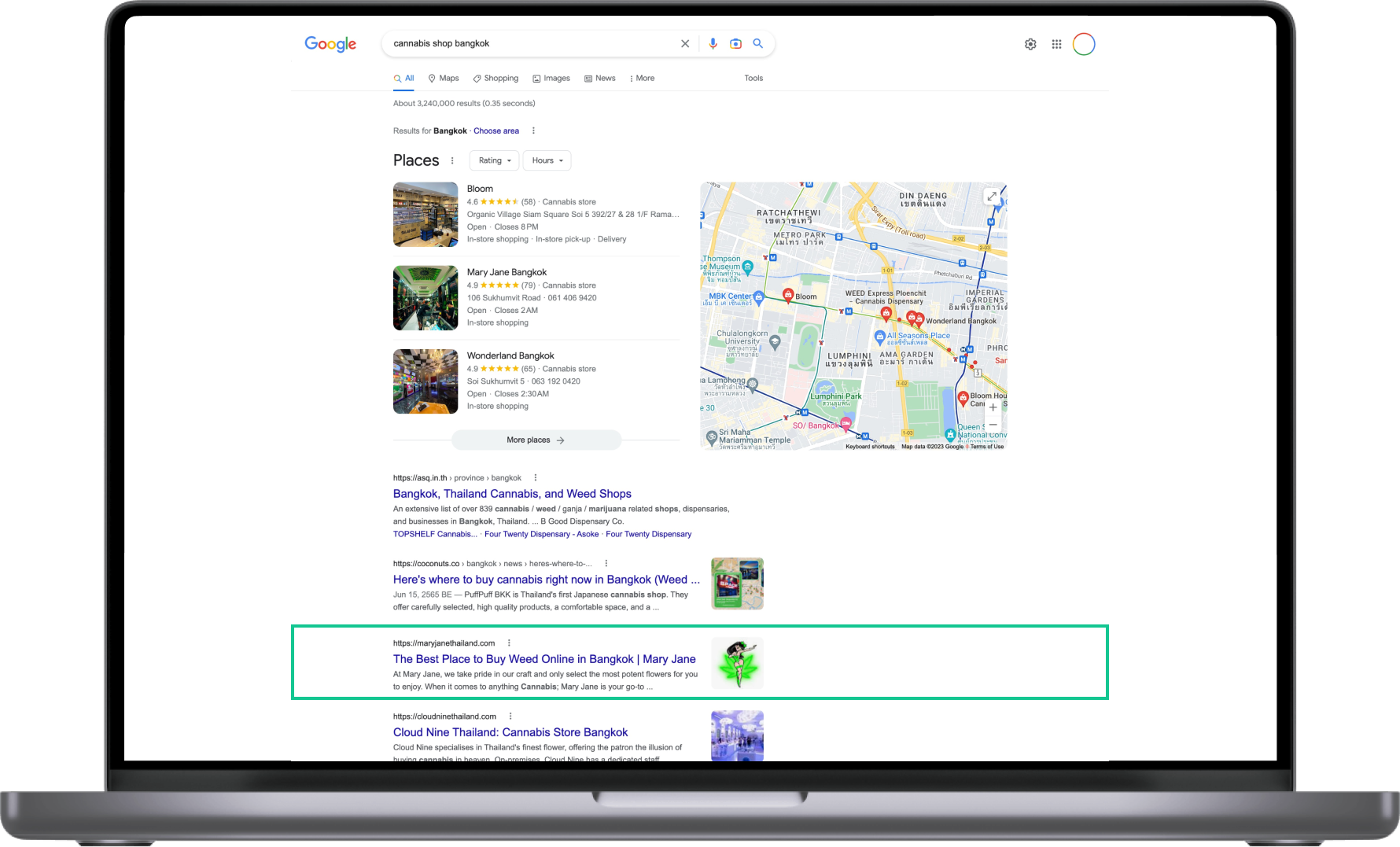Viewport: 1400px width, 847px height.
Task: Switch to the Shopping tab
Action: click(496, 78)
